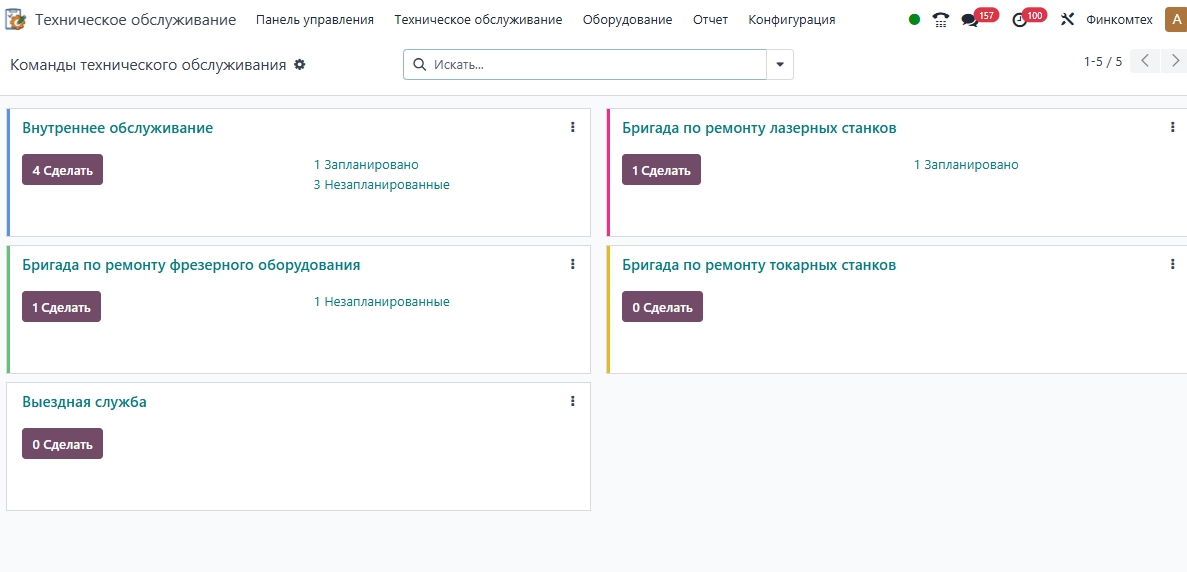Open three-dot menu on Выездная служба card
This screenshot has height=572, width=1187.
click(573, 401)
